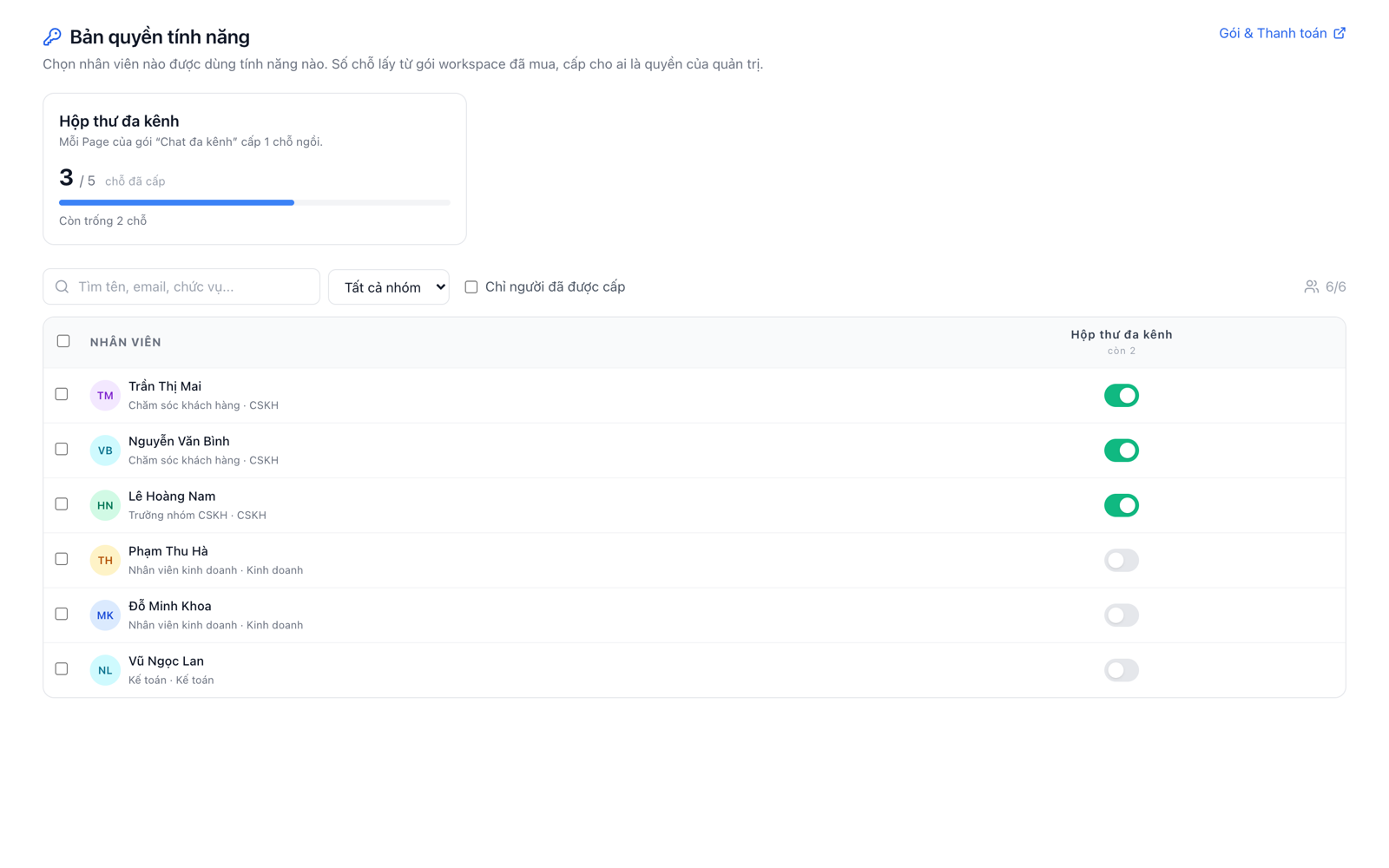Select the checkbox for Trần Thị Mai
The image size is (1389, 868).
[x=62, y=394]
